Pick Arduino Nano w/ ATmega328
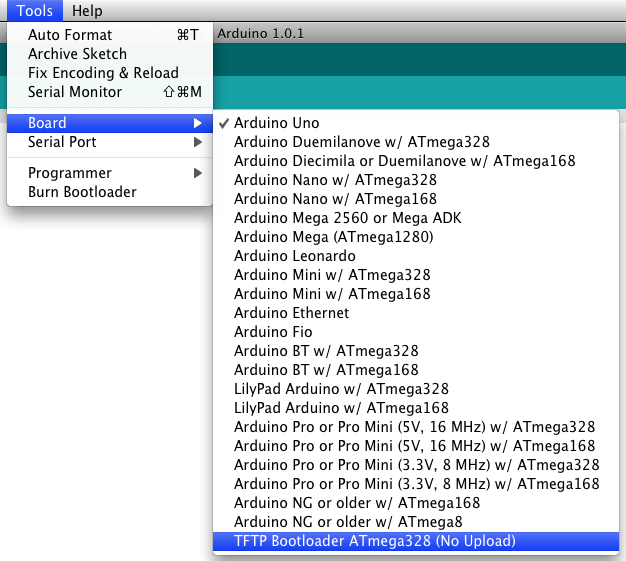The width and height of the screenshot is (626, 561). point(416,180)
